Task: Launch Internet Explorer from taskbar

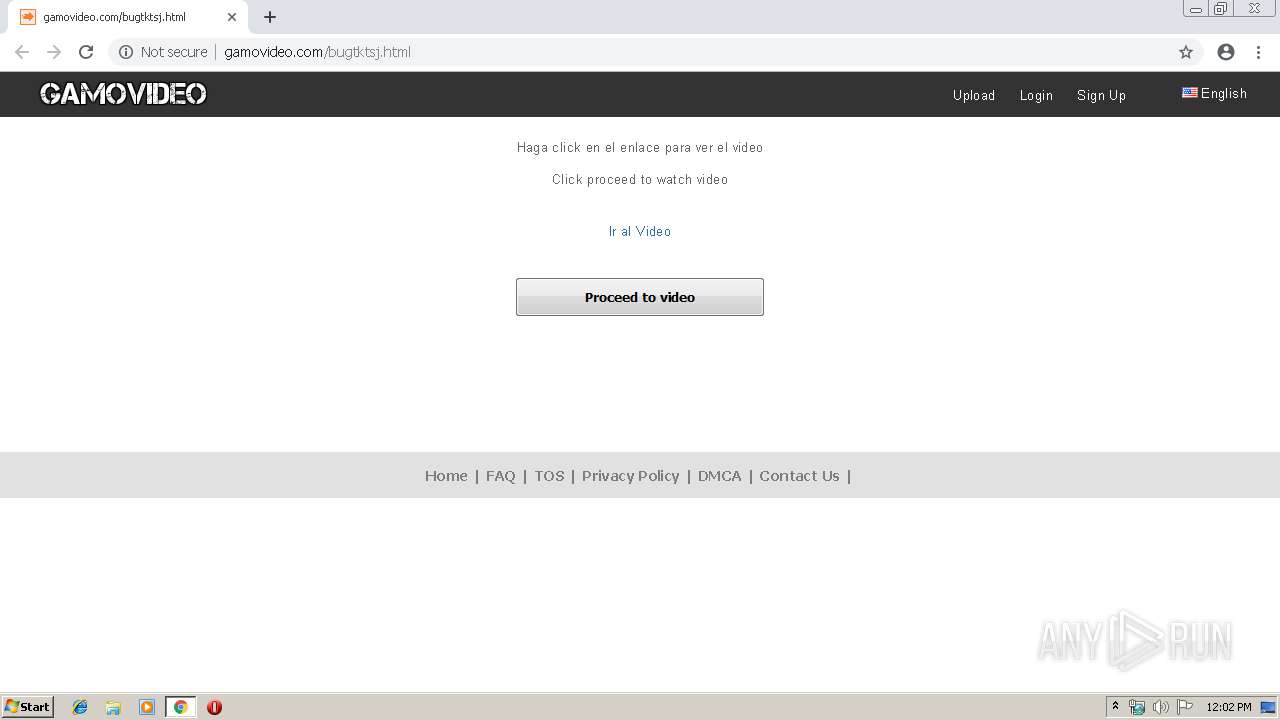Action: point(80,707)
